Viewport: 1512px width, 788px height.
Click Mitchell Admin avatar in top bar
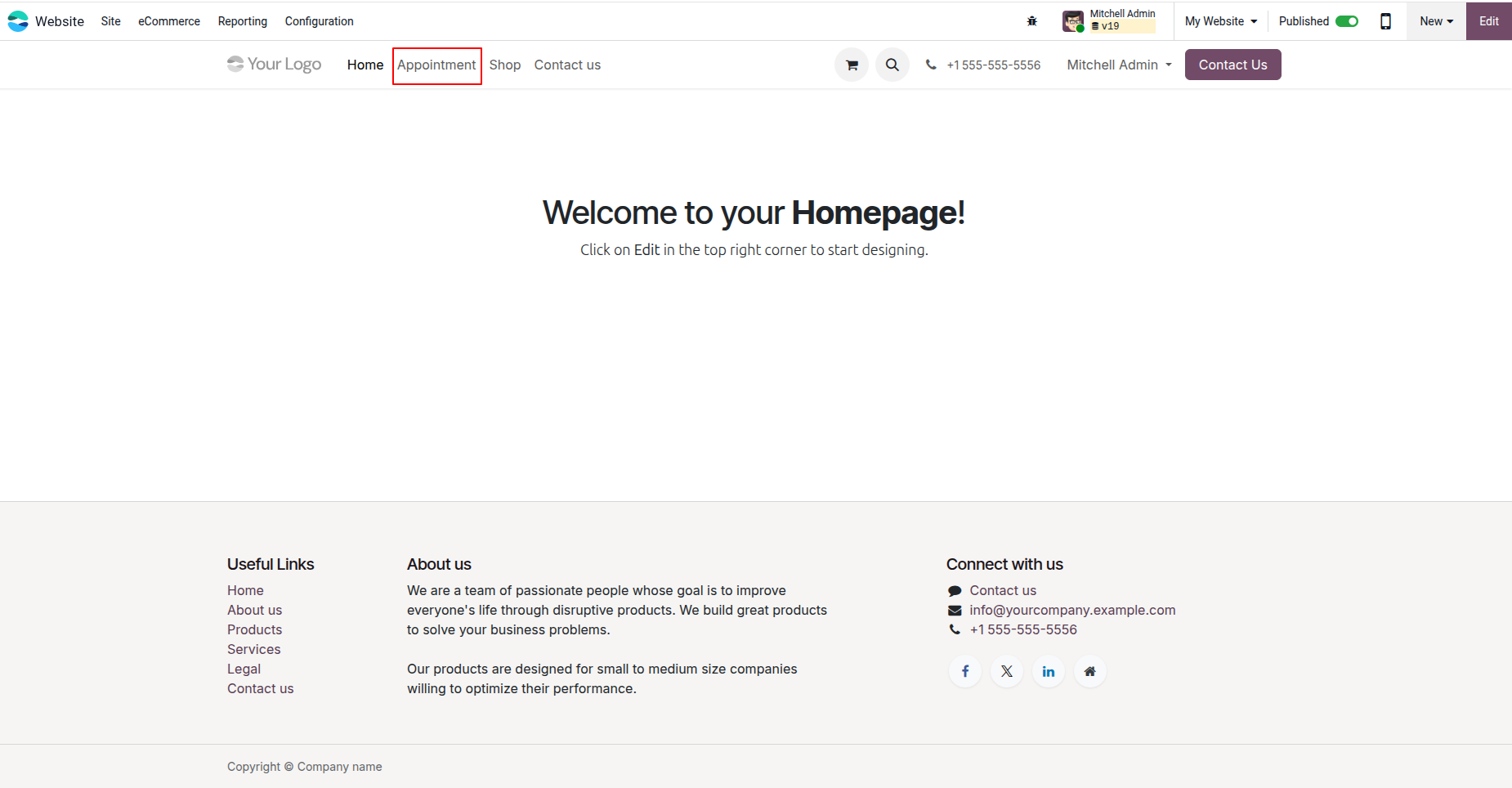click(x=1073, y=21)
